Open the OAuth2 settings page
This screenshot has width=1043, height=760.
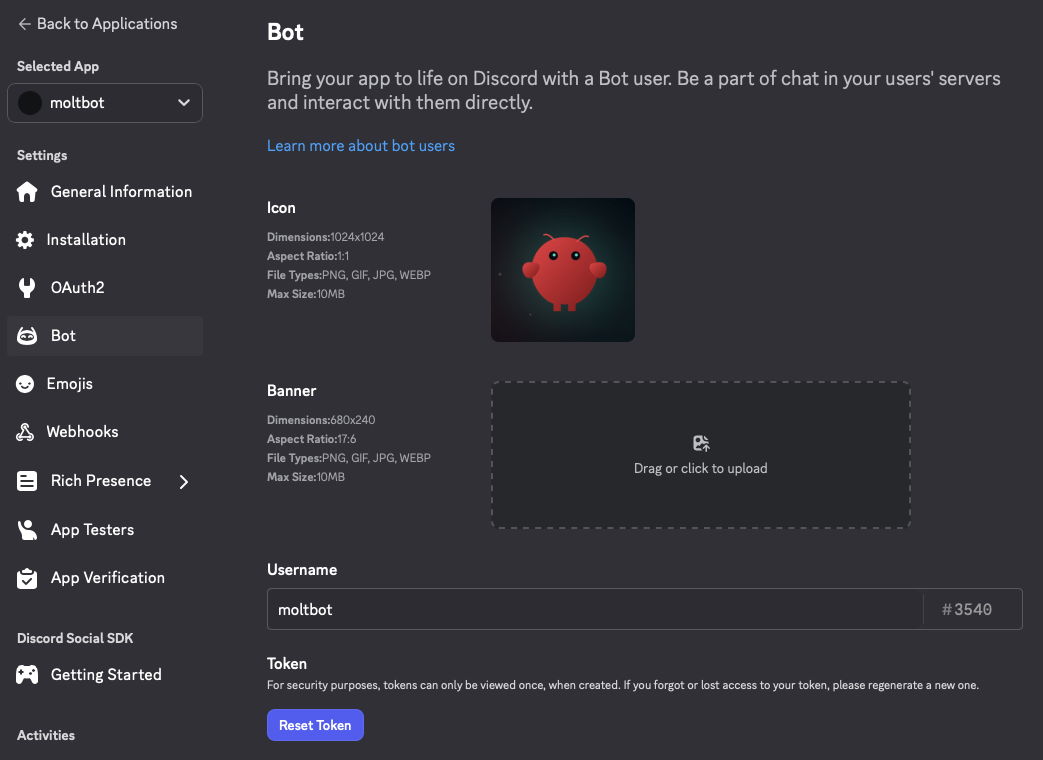[x=105, y=288]
